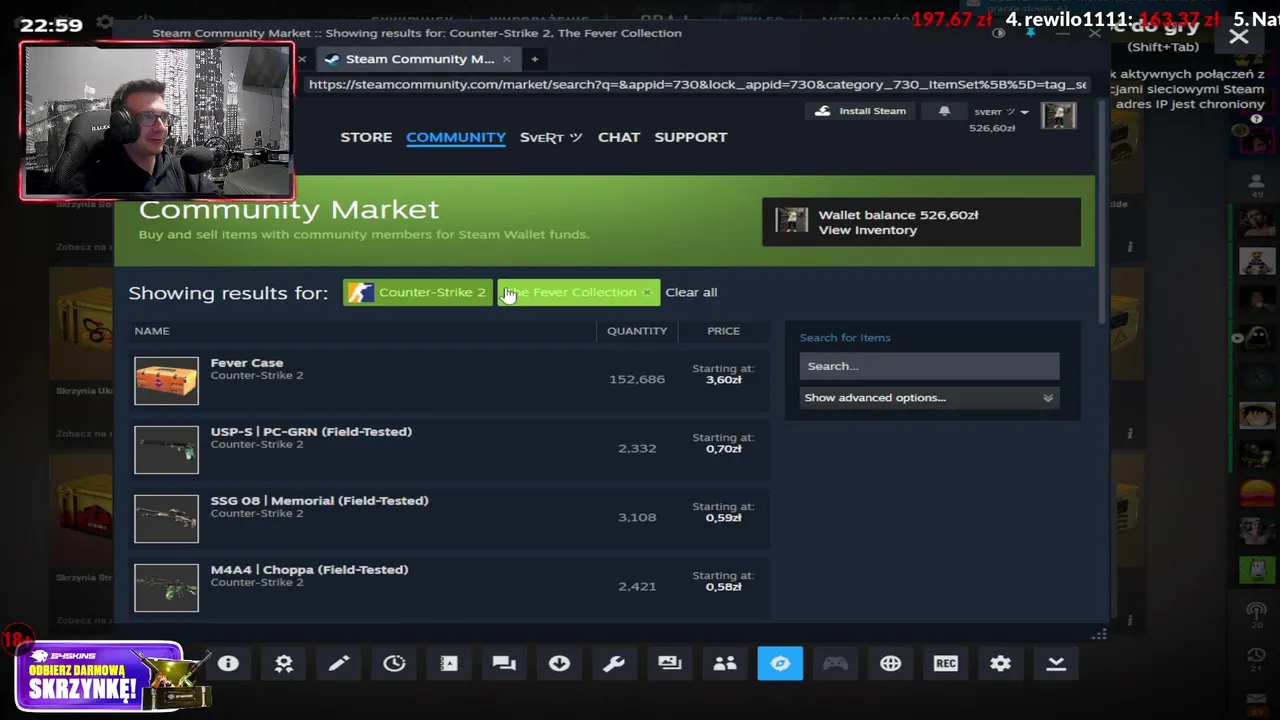Click the Fever Case price 3,60zł
Screen dimensions: 1280x720
pyautogui.click(x=724, y=380)
